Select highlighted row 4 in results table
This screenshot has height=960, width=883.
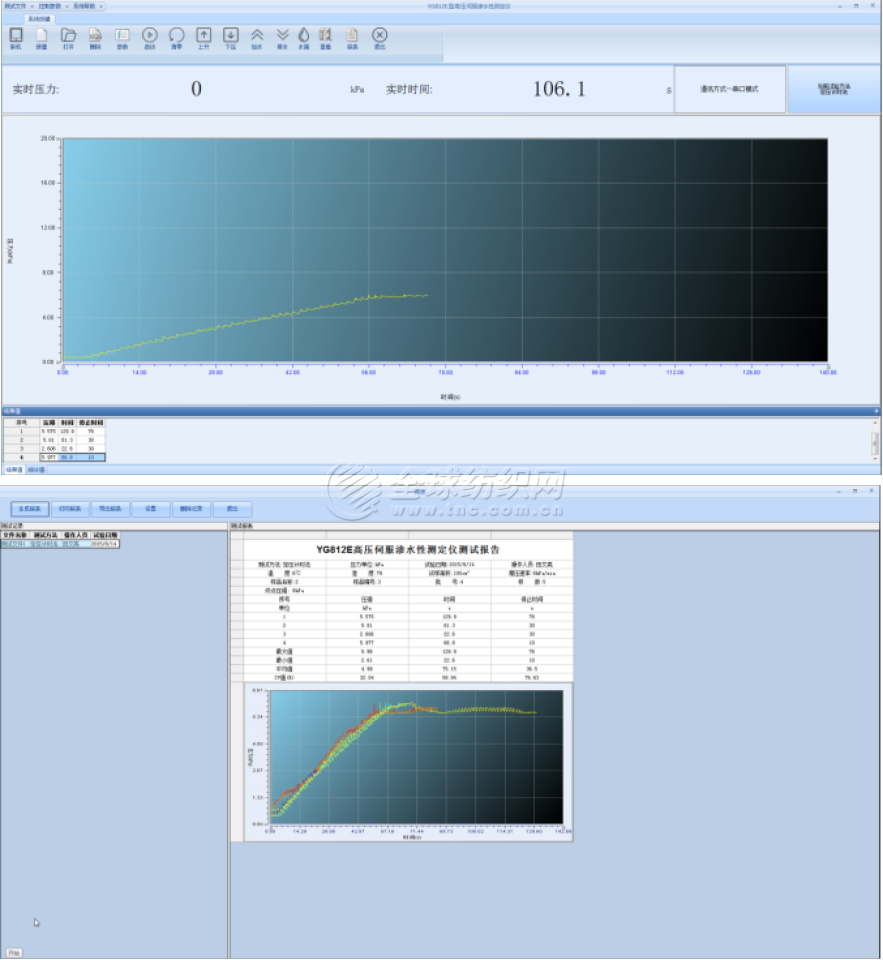pos(54,457)
